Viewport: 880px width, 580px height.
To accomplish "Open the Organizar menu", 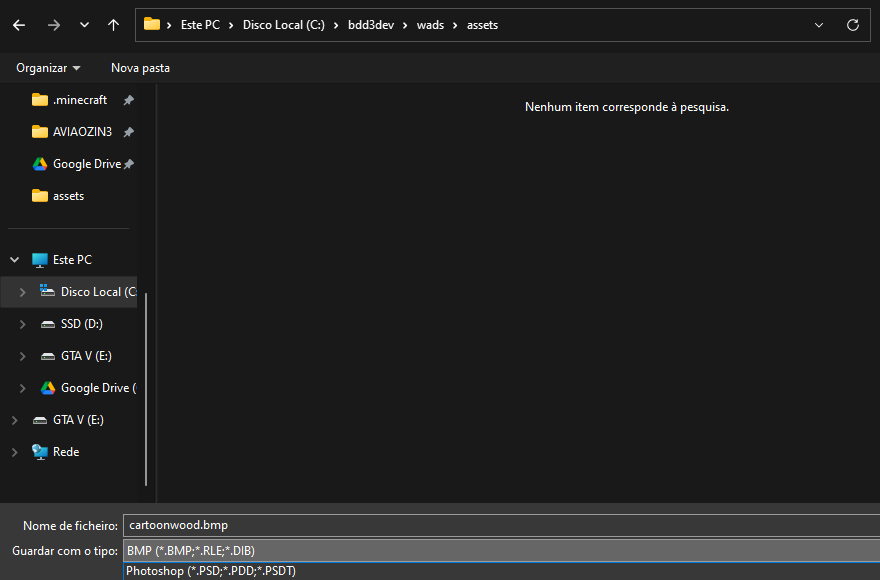I will [48, 68].
